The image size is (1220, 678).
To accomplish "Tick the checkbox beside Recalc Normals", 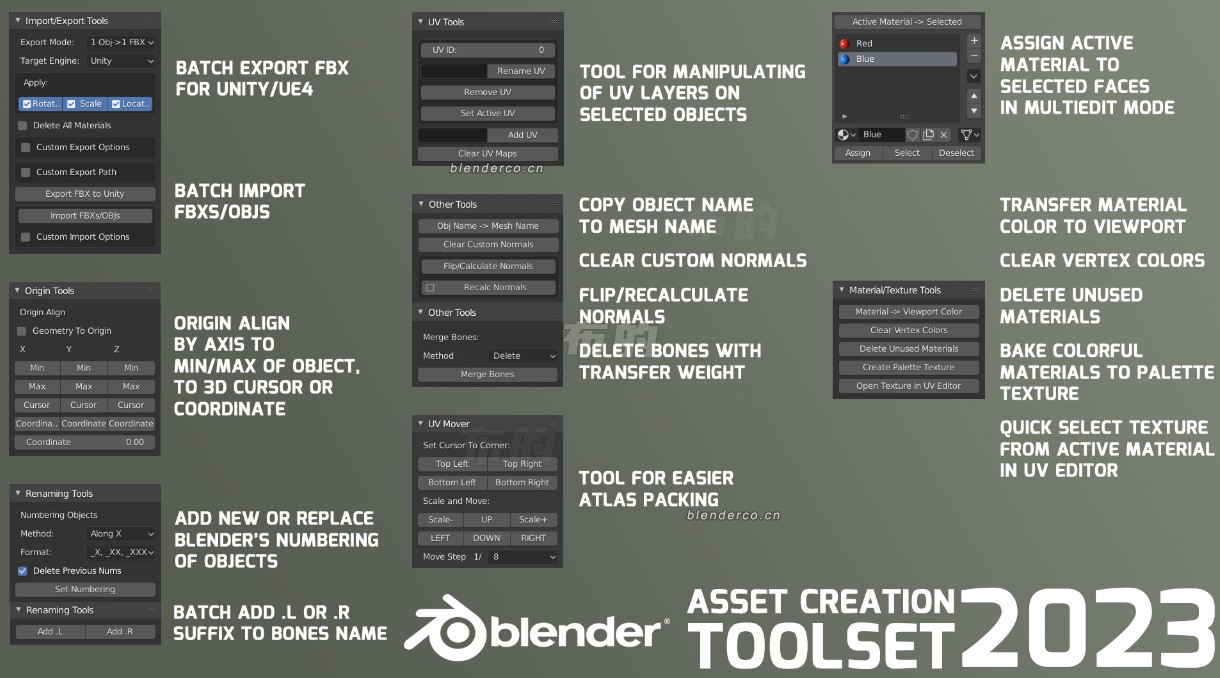I will click(430, 287).
